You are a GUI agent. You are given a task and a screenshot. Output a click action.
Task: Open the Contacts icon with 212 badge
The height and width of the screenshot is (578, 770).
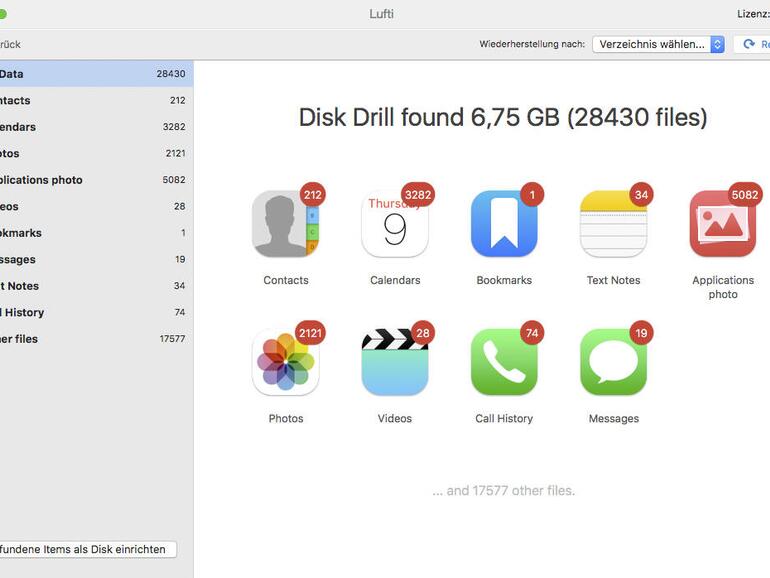[x=286, y=224]
